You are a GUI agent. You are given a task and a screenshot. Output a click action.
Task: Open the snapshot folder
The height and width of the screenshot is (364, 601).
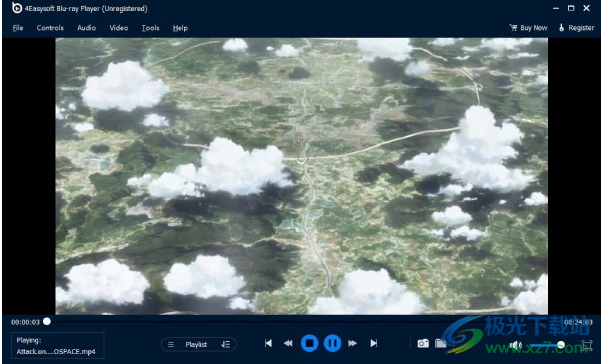coord(441,343)
